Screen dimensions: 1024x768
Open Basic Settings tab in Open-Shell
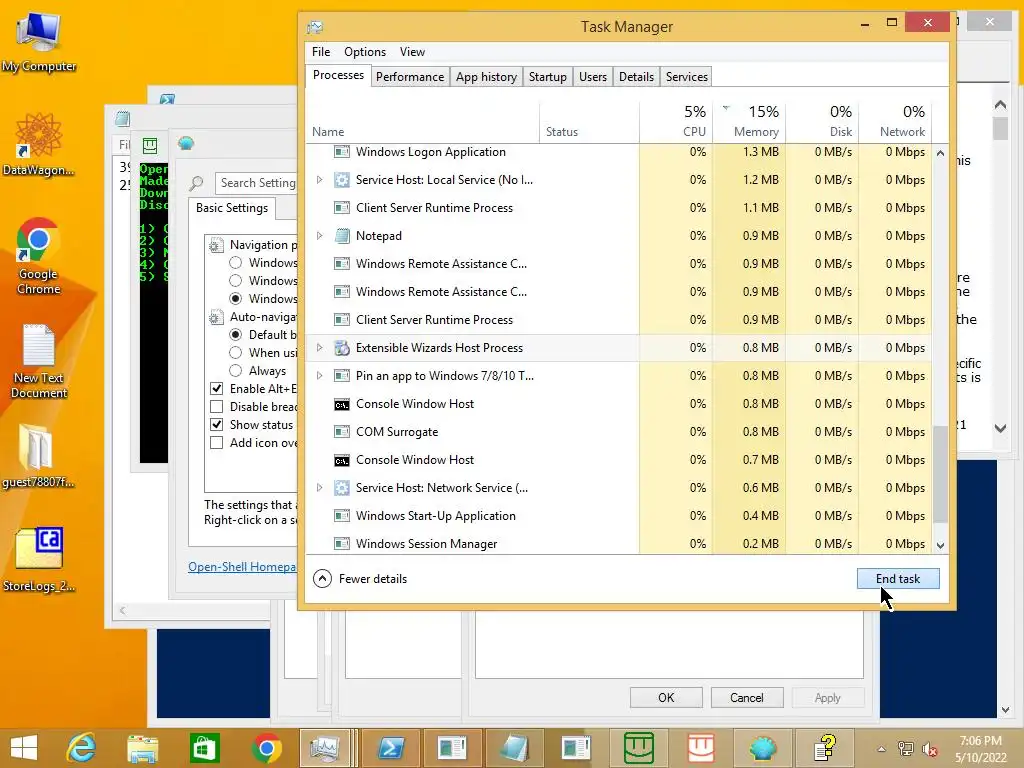232,208
